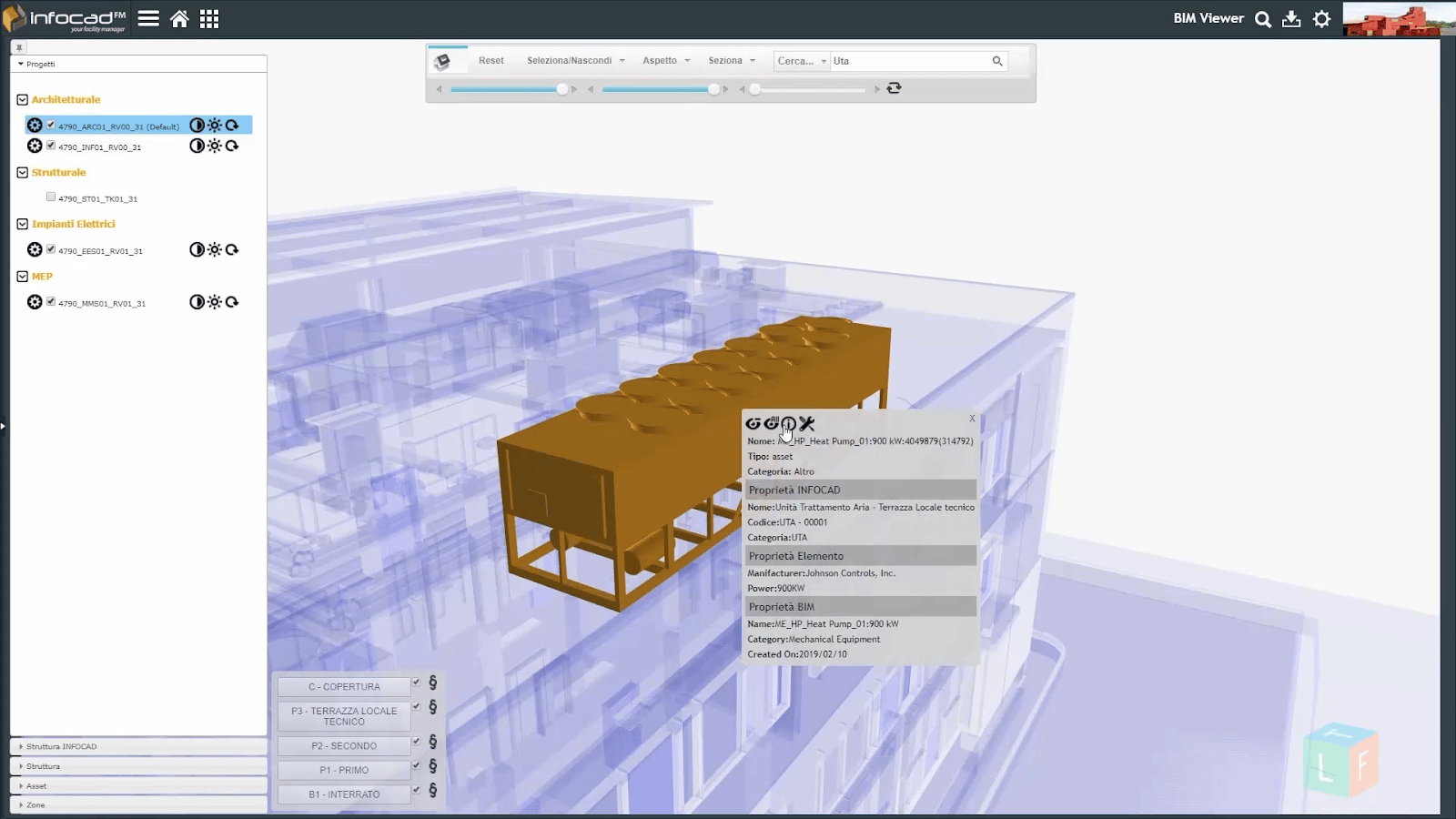
Task: Click the download icon in header
Action: tap(1291, 19)
